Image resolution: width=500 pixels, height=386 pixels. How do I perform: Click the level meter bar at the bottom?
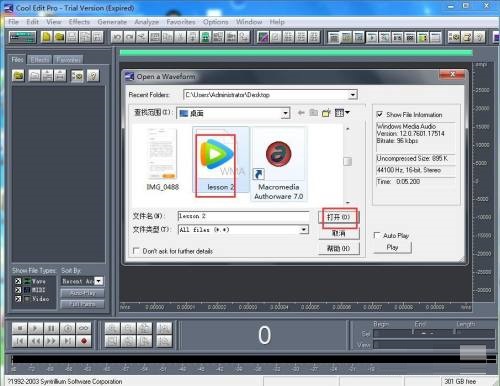click(253, 359)
